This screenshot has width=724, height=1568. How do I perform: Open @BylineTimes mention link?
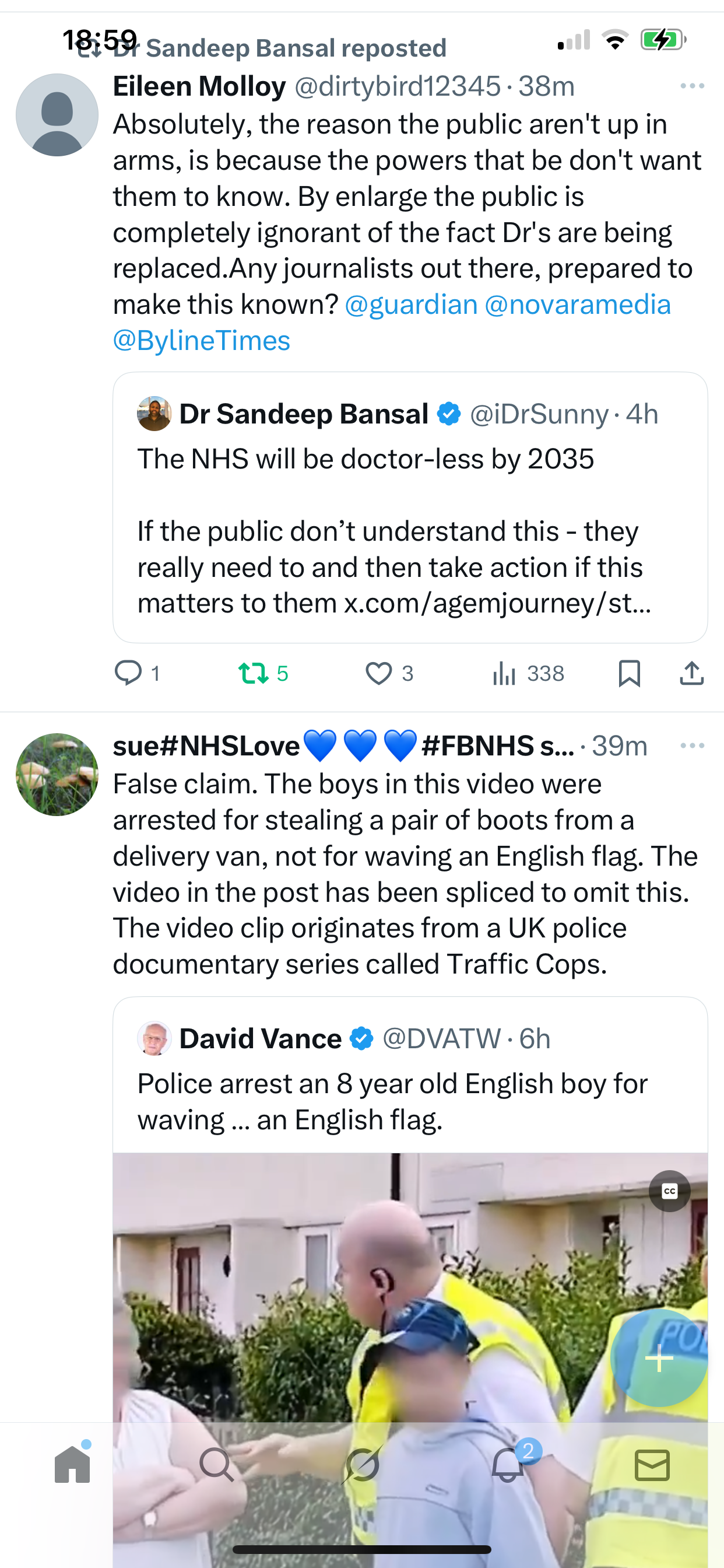(x=201, y=341)
